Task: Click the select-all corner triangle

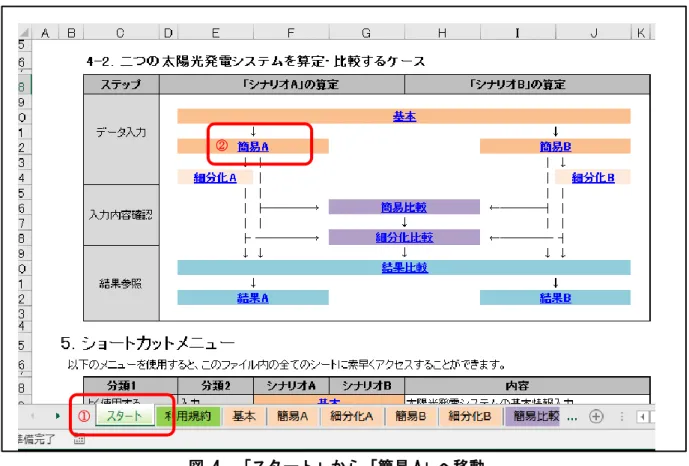Action: click(25, 33)
